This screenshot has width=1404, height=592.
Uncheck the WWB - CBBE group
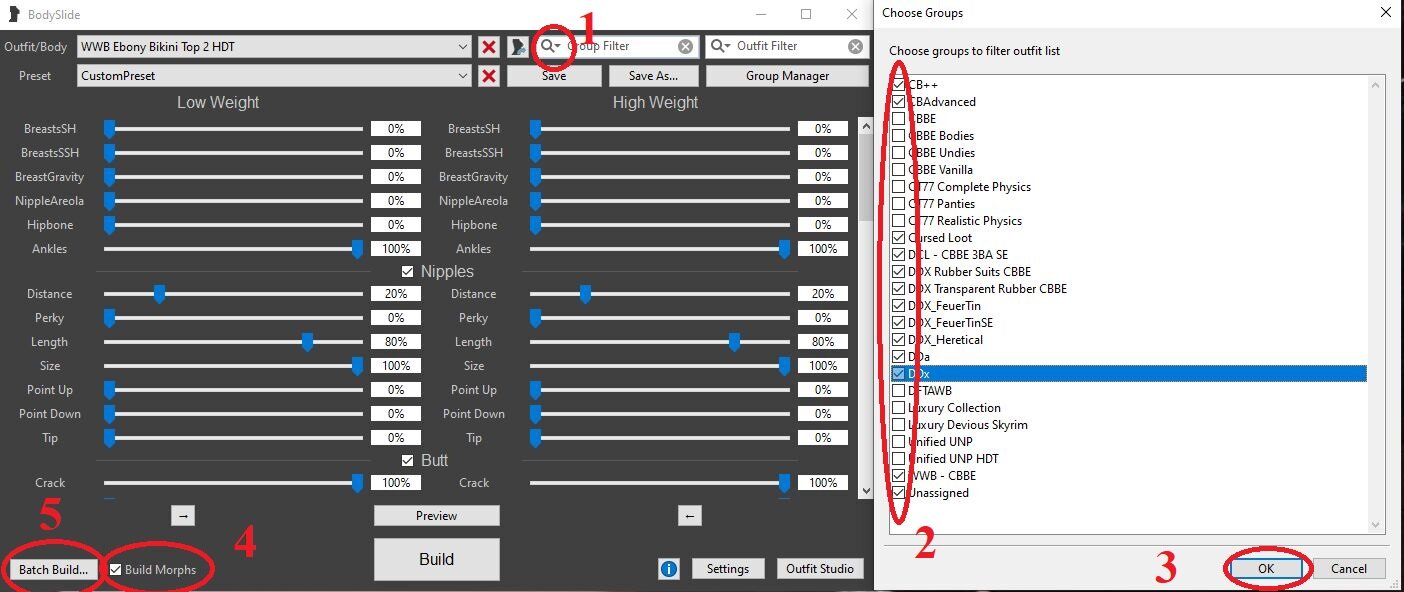click(x=899, y=476)
